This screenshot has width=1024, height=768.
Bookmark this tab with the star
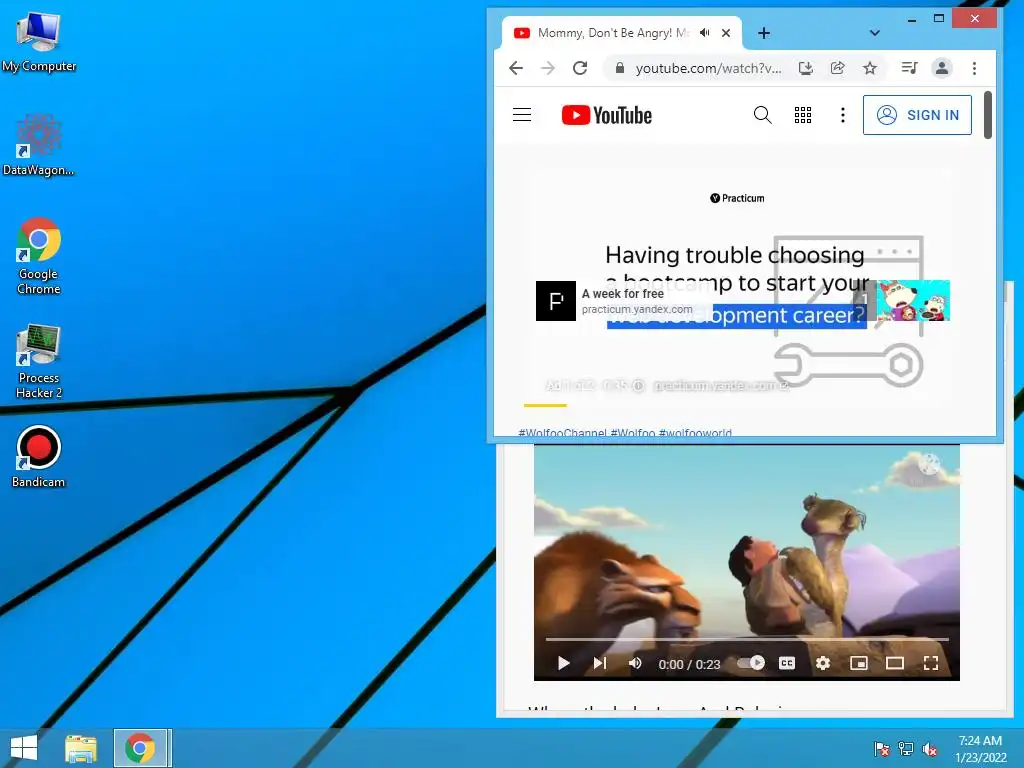[870, 68]
